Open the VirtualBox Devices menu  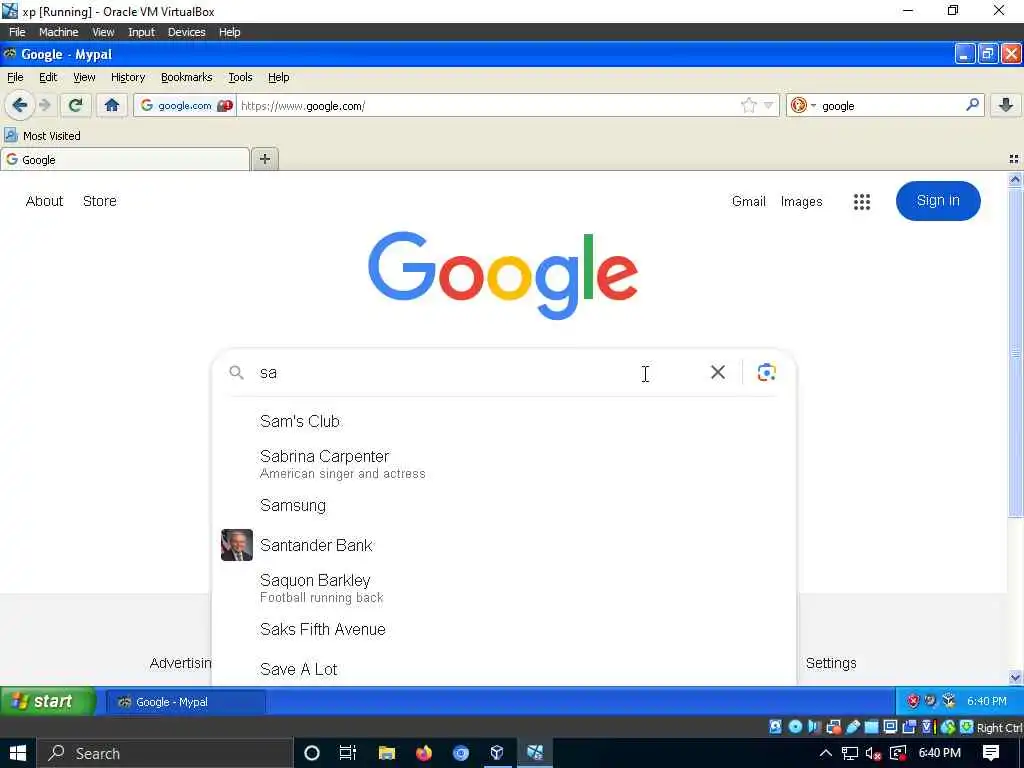[x=186, y=32]
